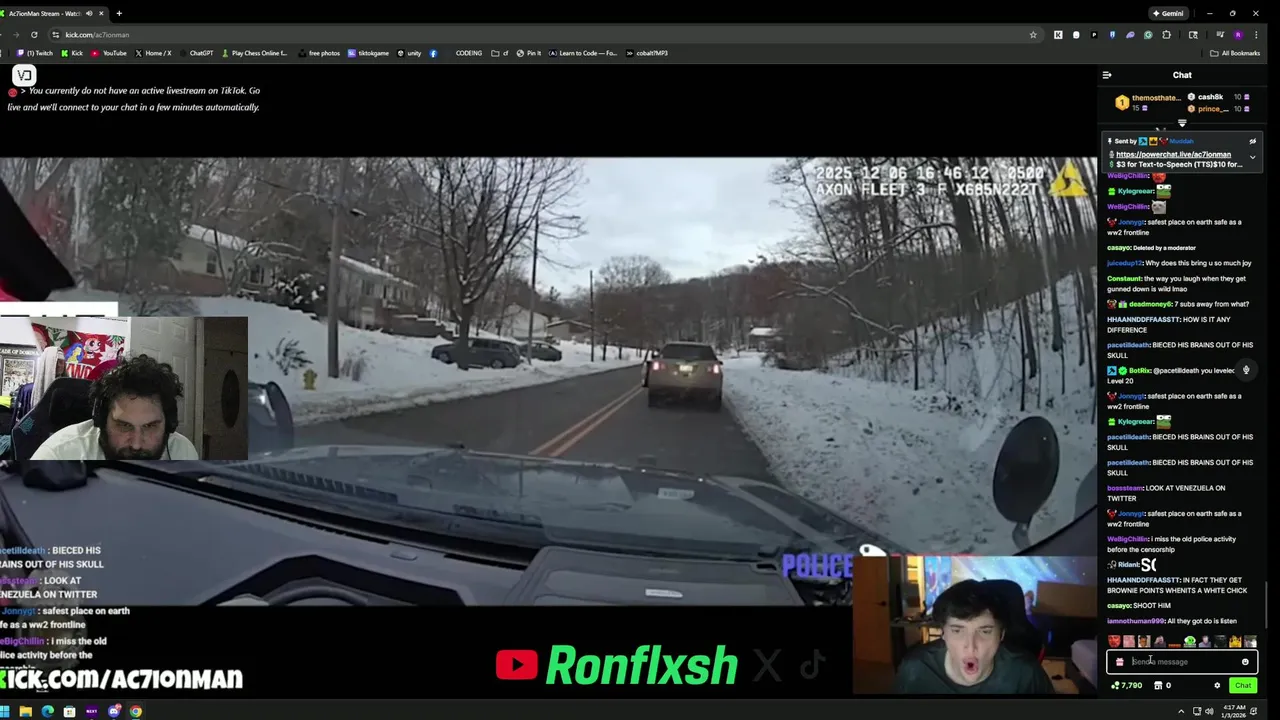1280x720 pixels.
Task: Open the emoji picker in chat
Action: click(1245, 662)
